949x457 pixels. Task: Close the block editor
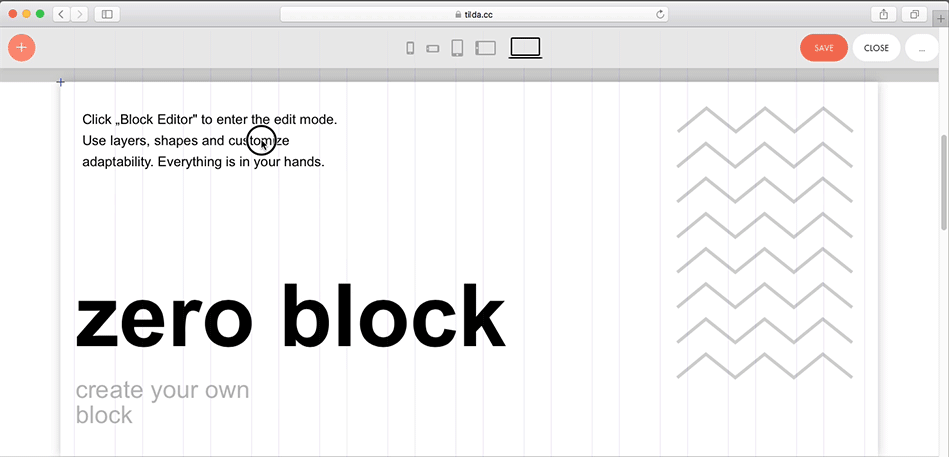[x=876, y=48]
